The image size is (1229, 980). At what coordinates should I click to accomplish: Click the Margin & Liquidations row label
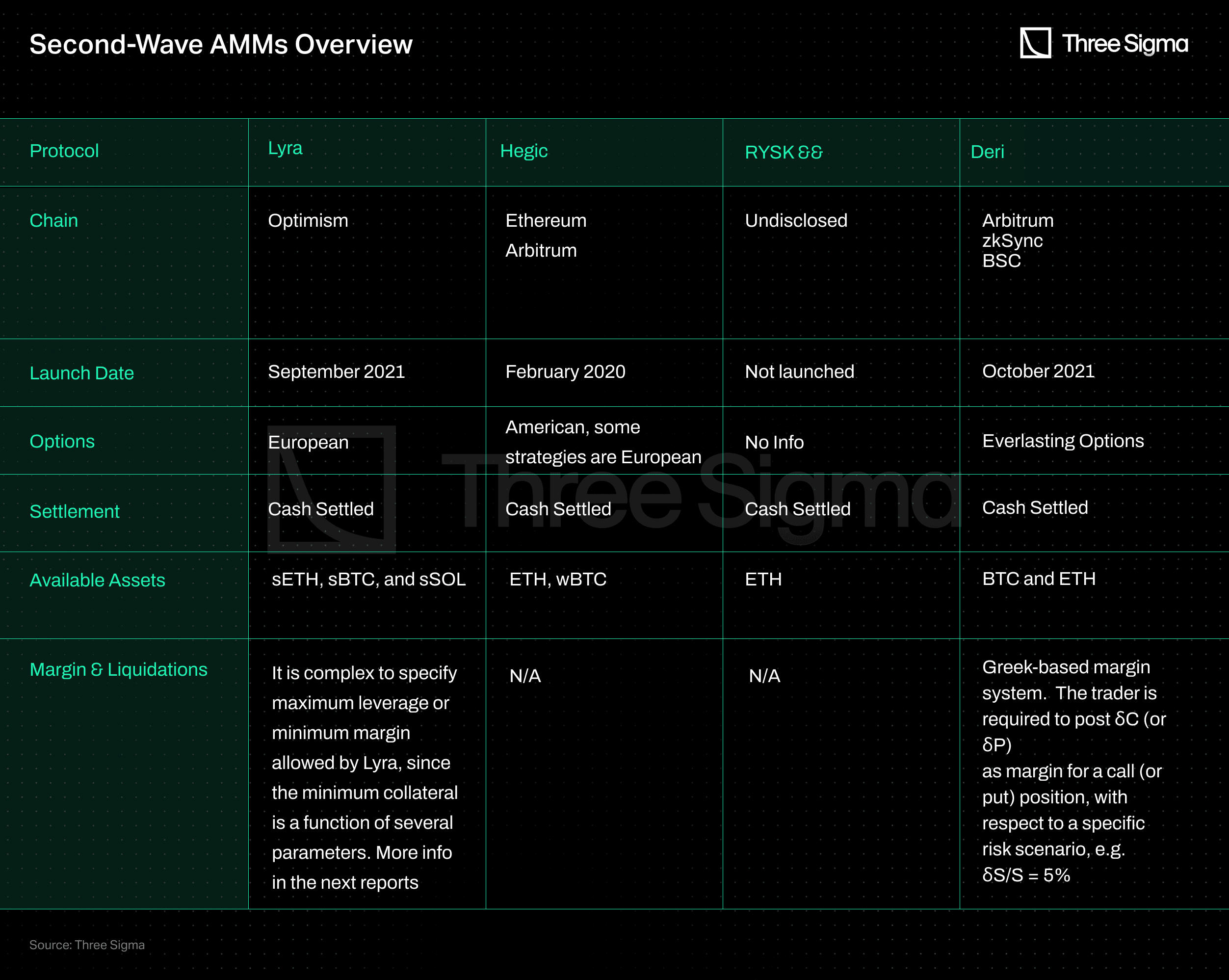[118, 669]
